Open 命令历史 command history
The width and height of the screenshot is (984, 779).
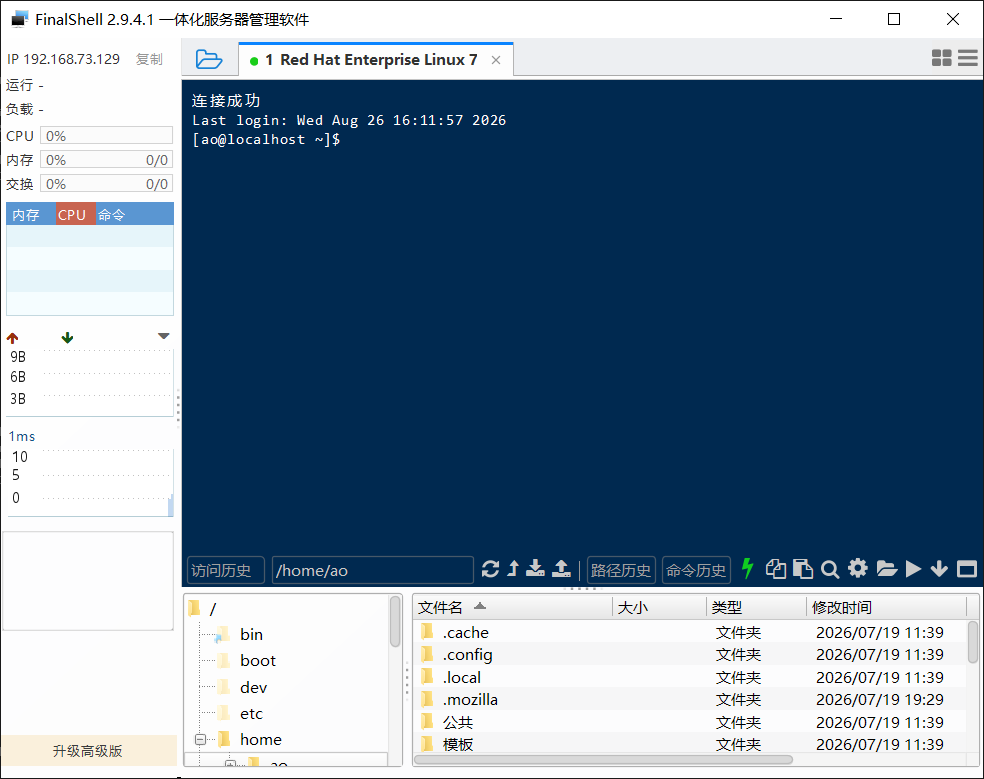(697, 570)
